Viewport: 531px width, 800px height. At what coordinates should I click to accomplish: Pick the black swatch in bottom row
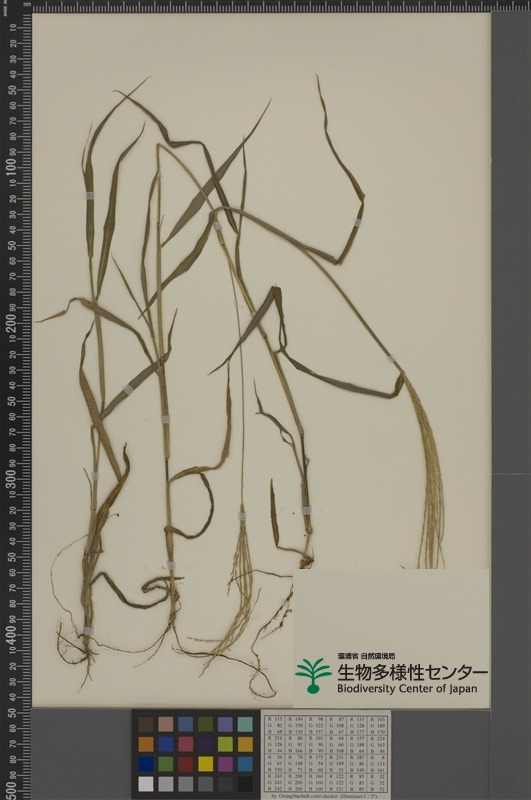click(245, 784)
